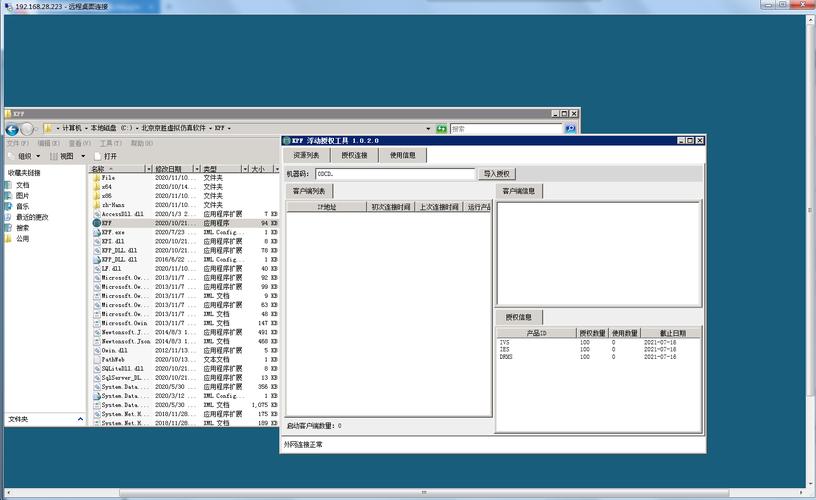Open the 名称 column filter dropdown arrow
The height and width of the screenshot is (500, 816).
click(149, 169)
